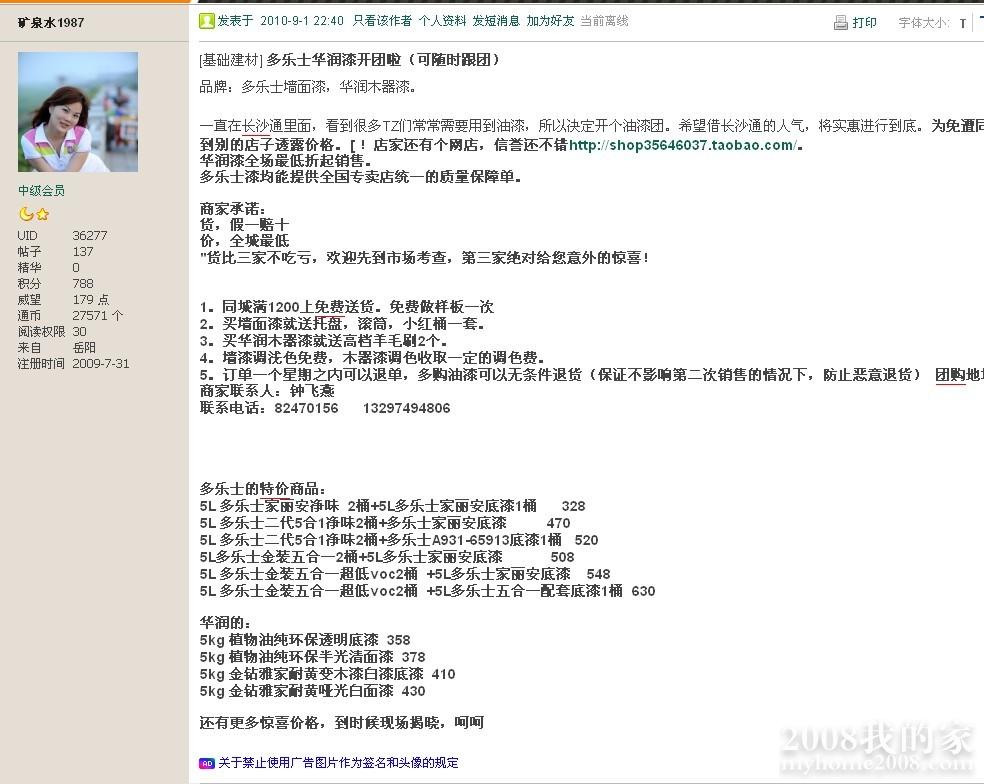
Task: Click the underlined 免费 keyword in item 1
Action: pos(329,307)
